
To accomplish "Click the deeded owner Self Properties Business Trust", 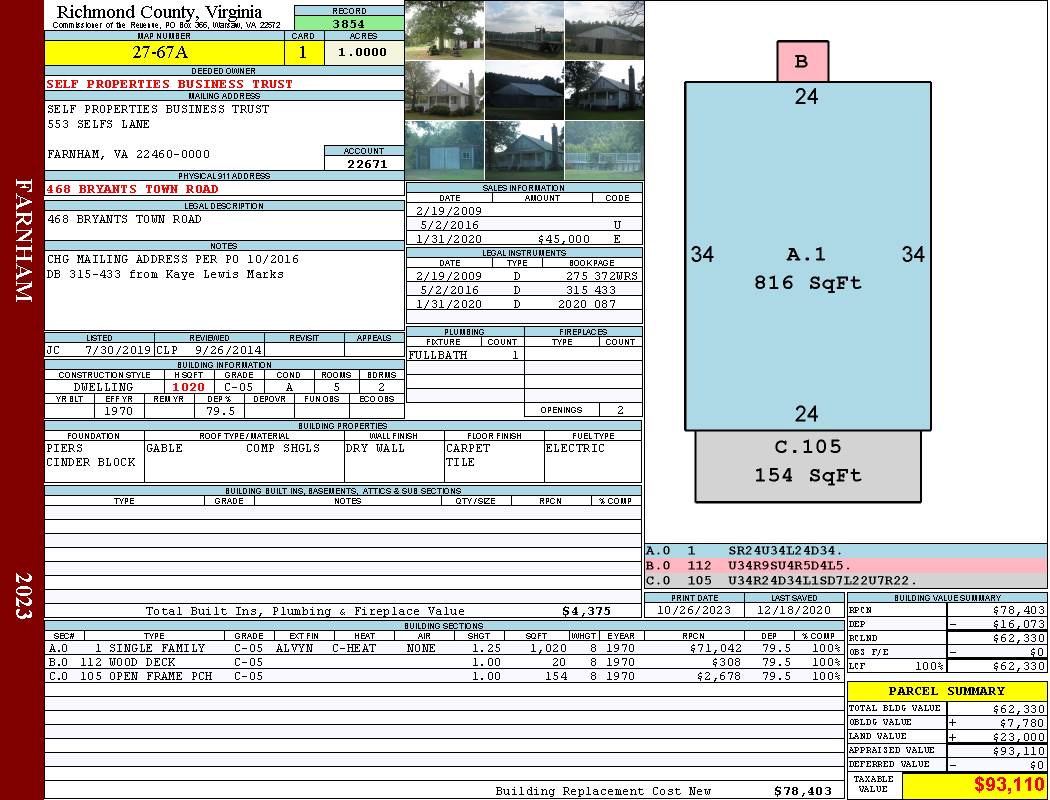I will point(170,84).
